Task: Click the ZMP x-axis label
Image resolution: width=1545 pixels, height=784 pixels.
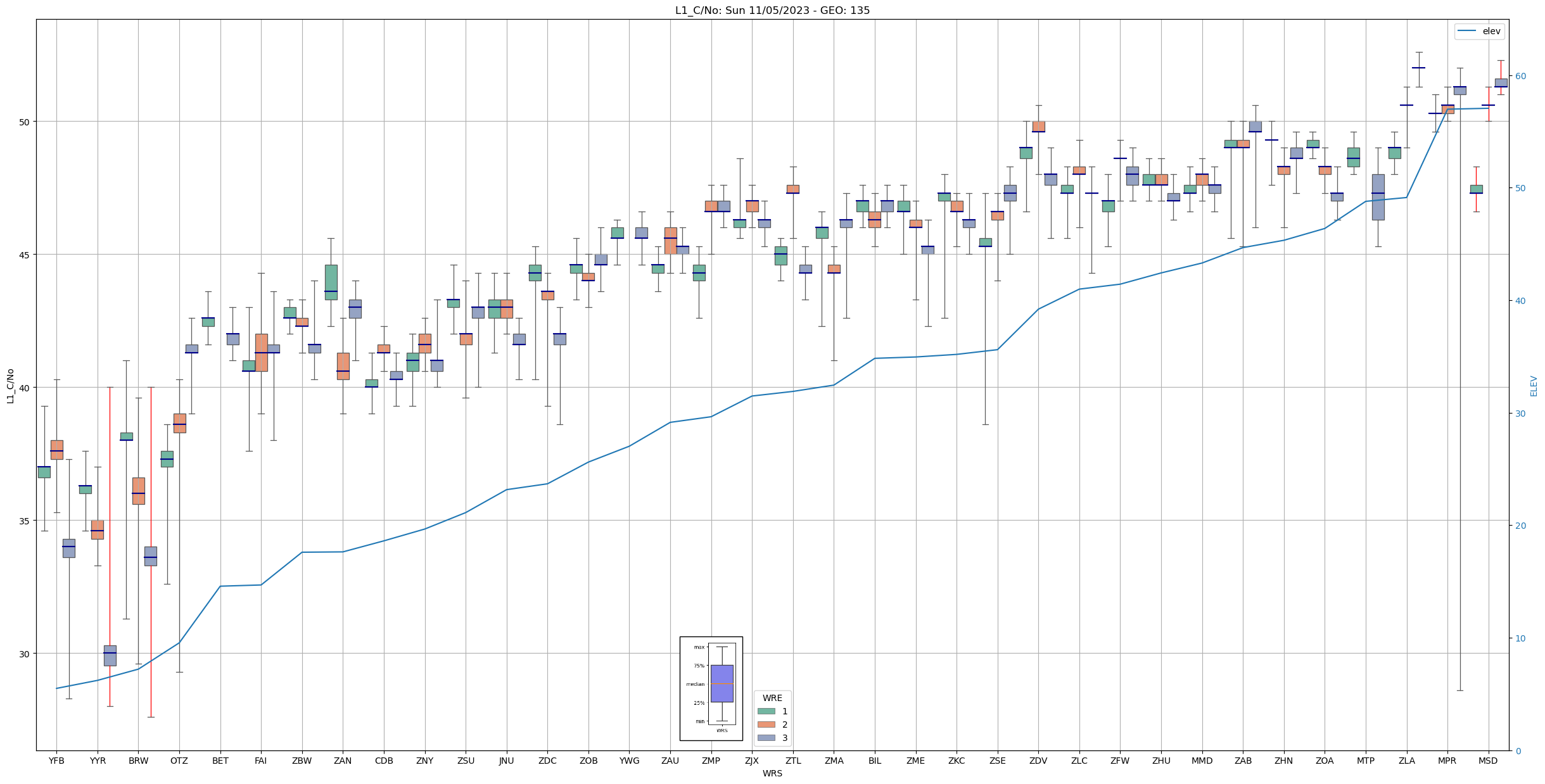Action: 711,761
